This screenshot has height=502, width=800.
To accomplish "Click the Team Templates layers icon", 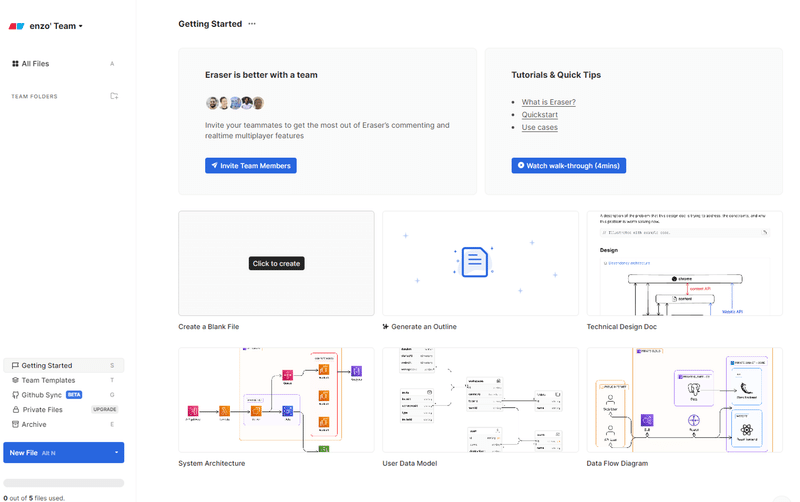I will (x=15, y=380).
